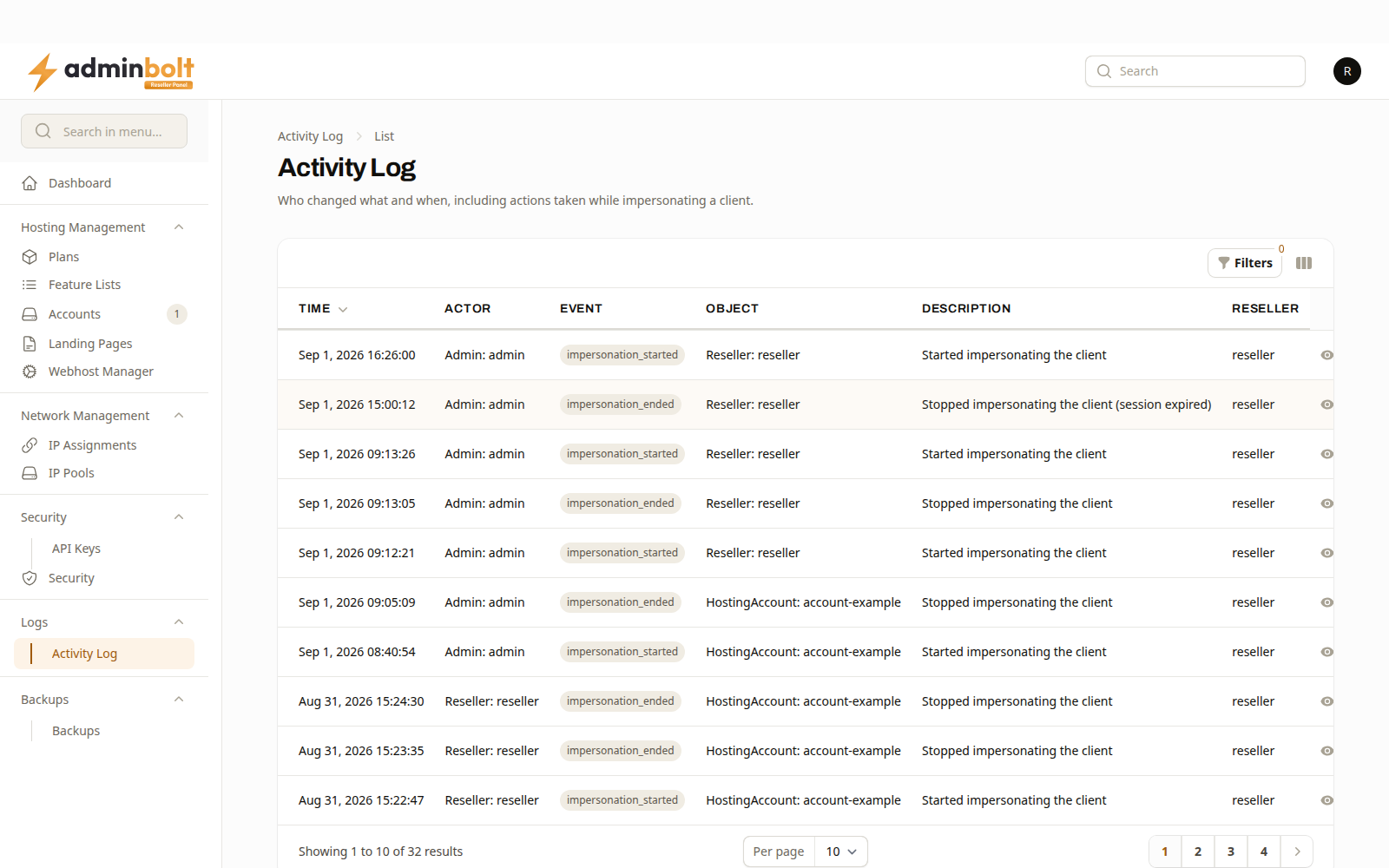Viewport: 1389px width, 868px height.
Task: Collapse the Security section group
Action: (179, 517)
